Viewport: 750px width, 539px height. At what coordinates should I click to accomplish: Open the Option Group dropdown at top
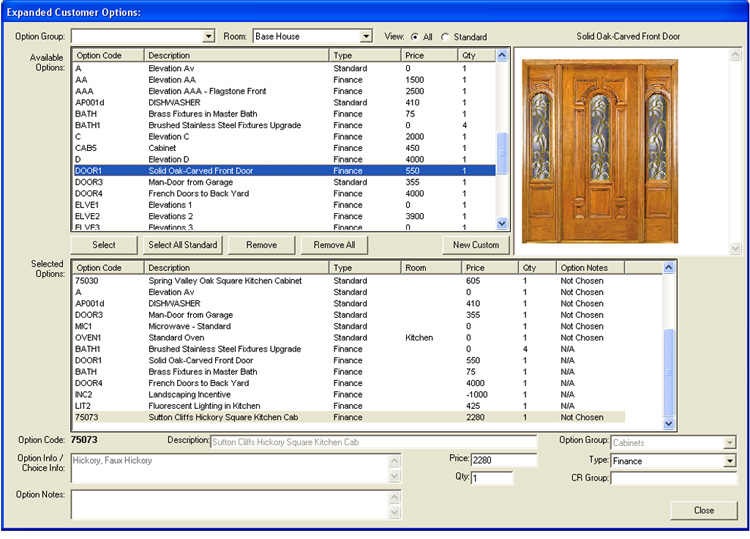click(209, 36)
